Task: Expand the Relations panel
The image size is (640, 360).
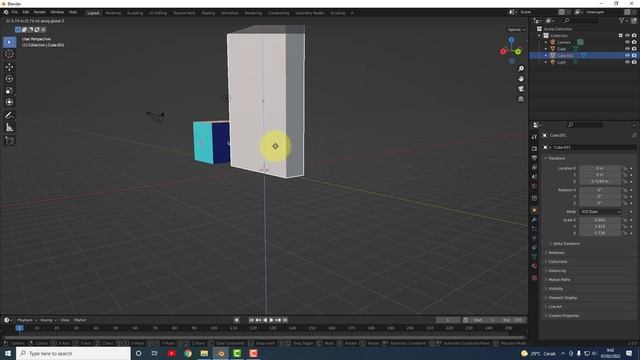Action: 554,253
